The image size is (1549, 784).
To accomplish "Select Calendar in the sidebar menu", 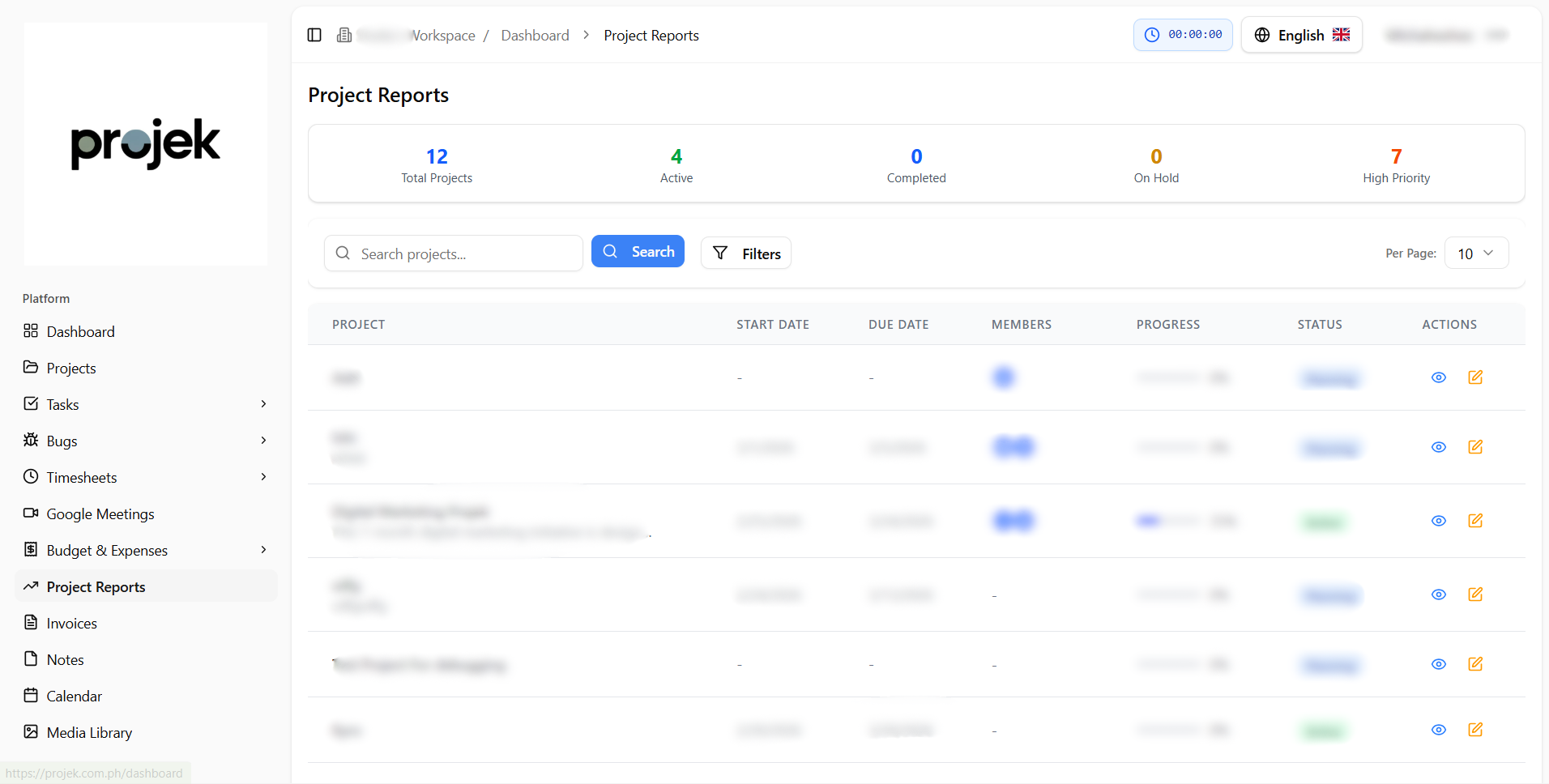I will click(74, 696).
